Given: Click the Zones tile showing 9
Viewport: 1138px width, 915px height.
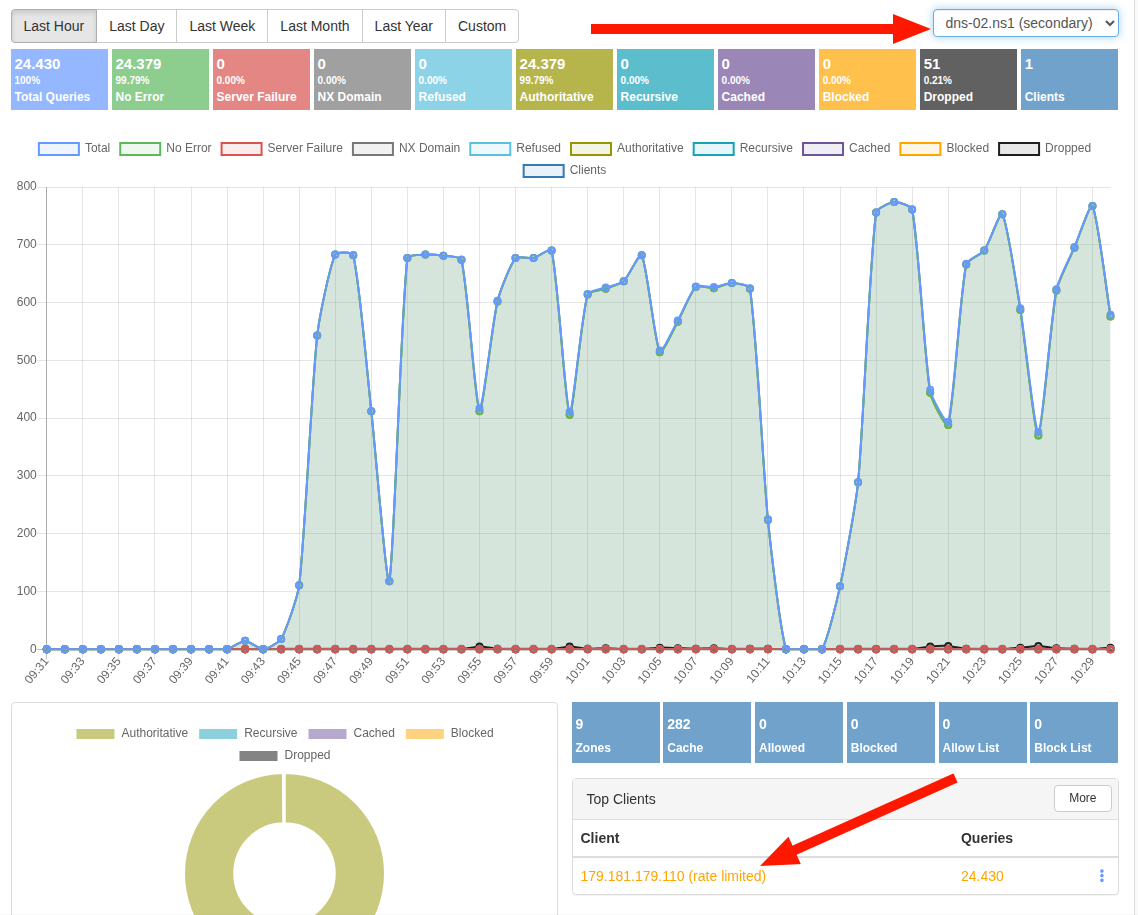Looking at the screenshot, I should coord(615,733).
